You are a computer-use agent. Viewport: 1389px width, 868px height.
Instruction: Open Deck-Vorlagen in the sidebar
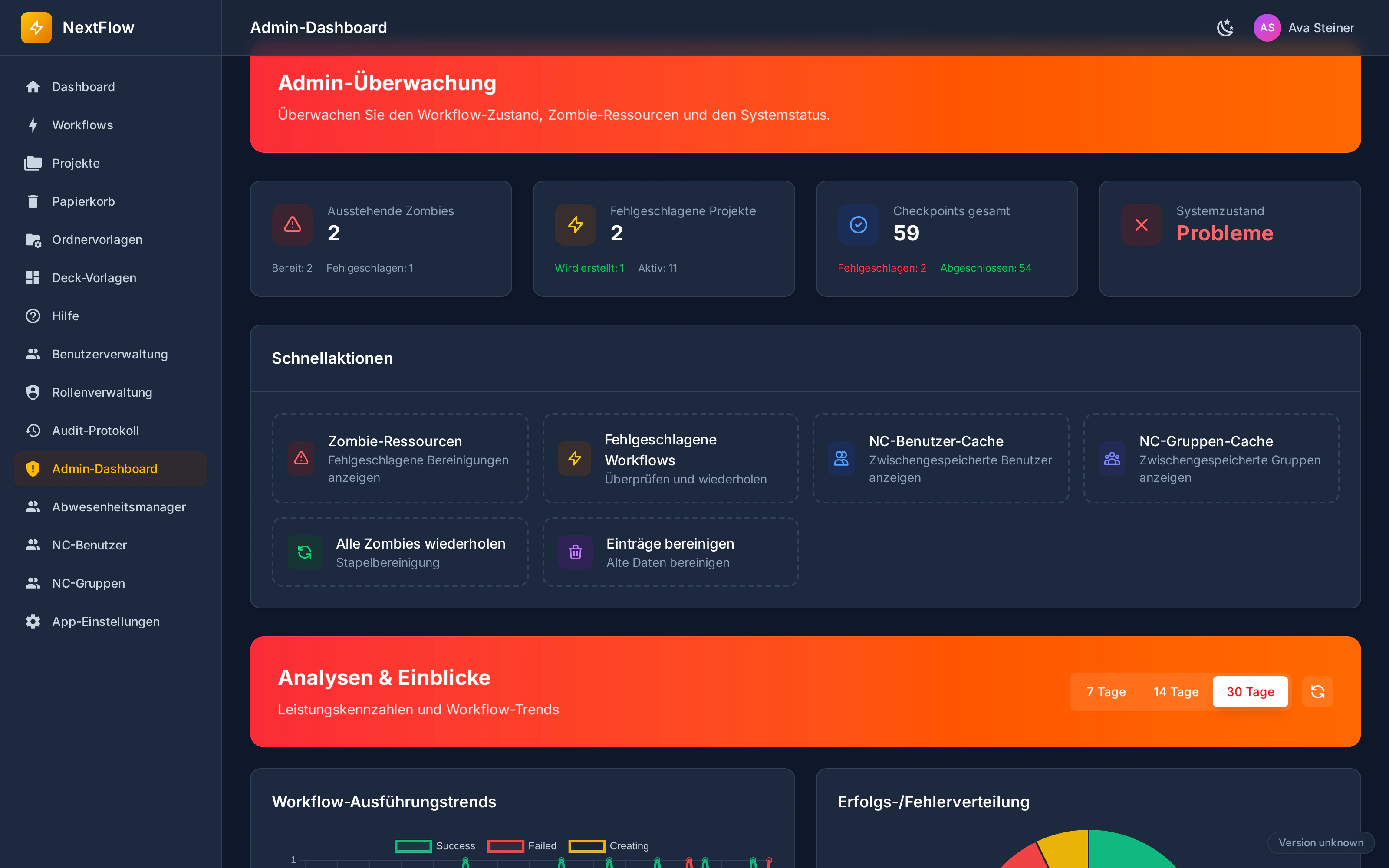pos(111,278)
